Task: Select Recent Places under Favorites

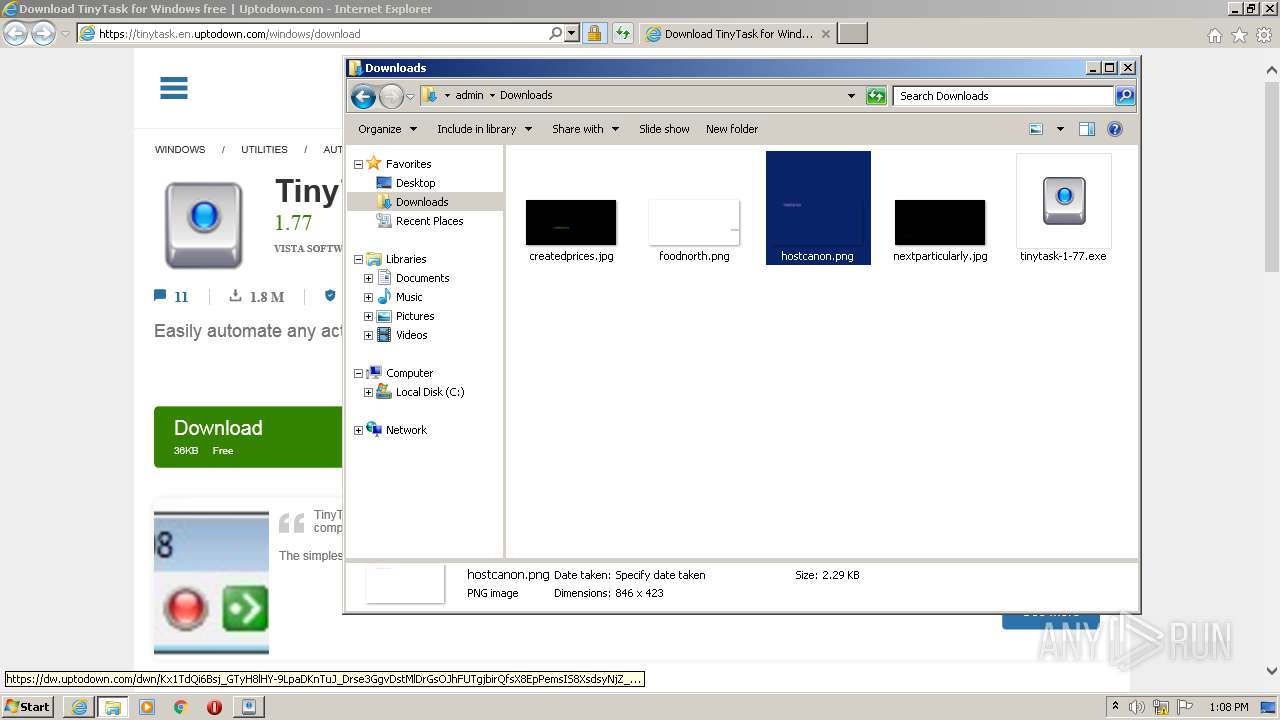Action: pos(429,221)
